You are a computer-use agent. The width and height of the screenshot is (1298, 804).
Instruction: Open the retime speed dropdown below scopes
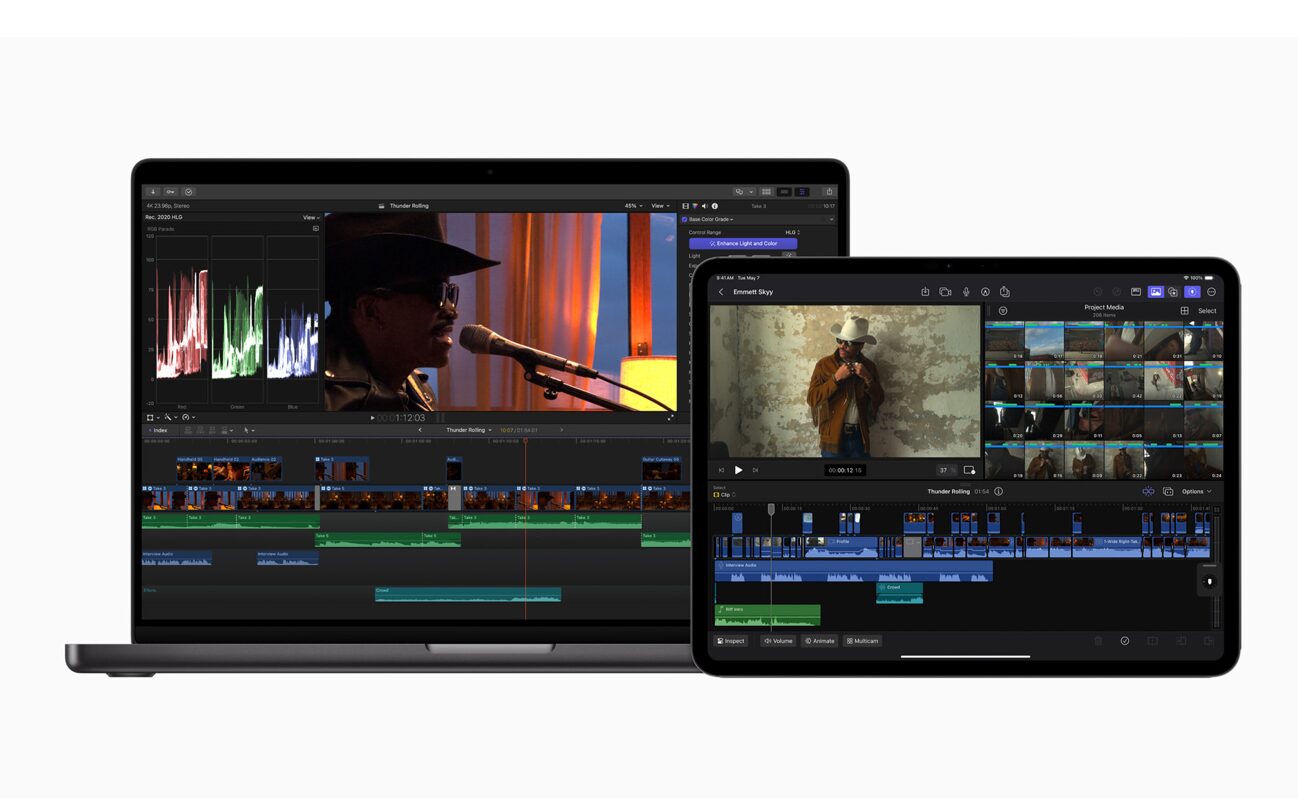coord(187,417)
